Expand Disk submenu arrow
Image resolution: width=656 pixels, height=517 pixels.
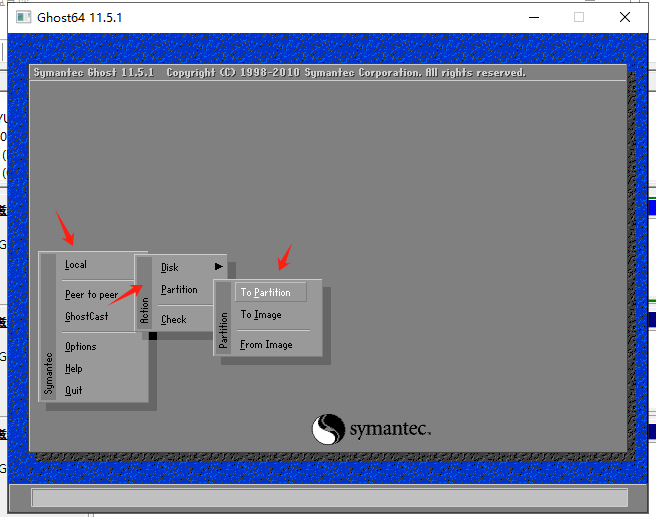[x=218, y=266]
